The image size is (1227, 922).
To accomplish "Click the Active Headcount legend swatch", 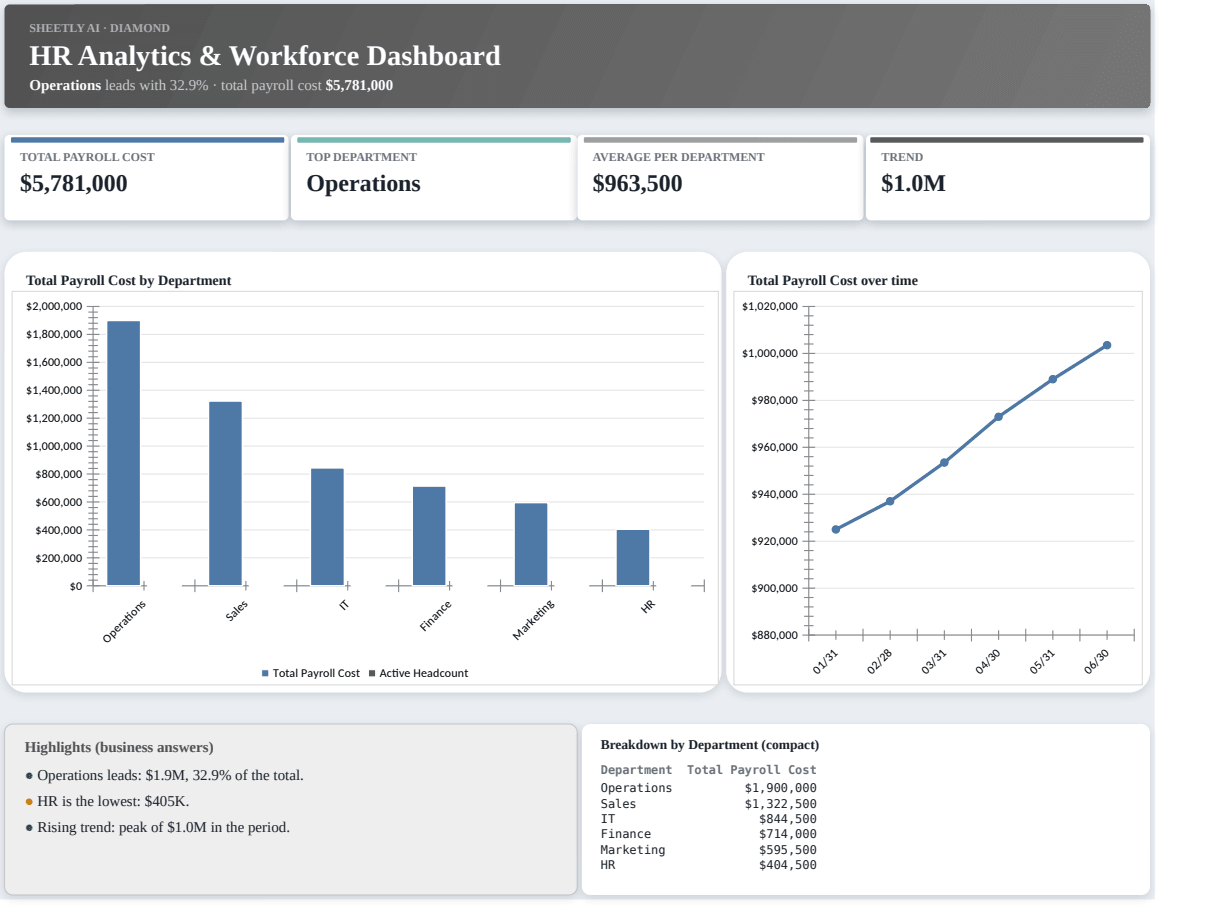I will click(x=372, y=673).
